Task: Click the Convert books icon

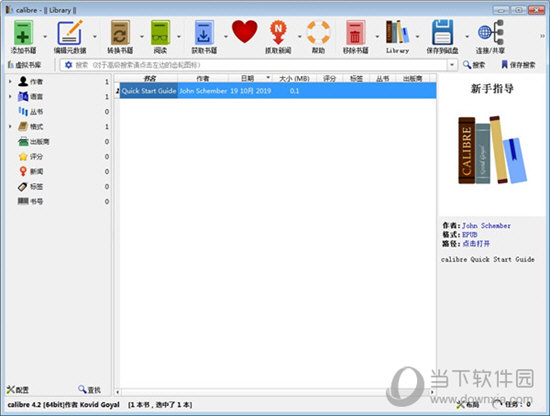Action: (120, 33)
